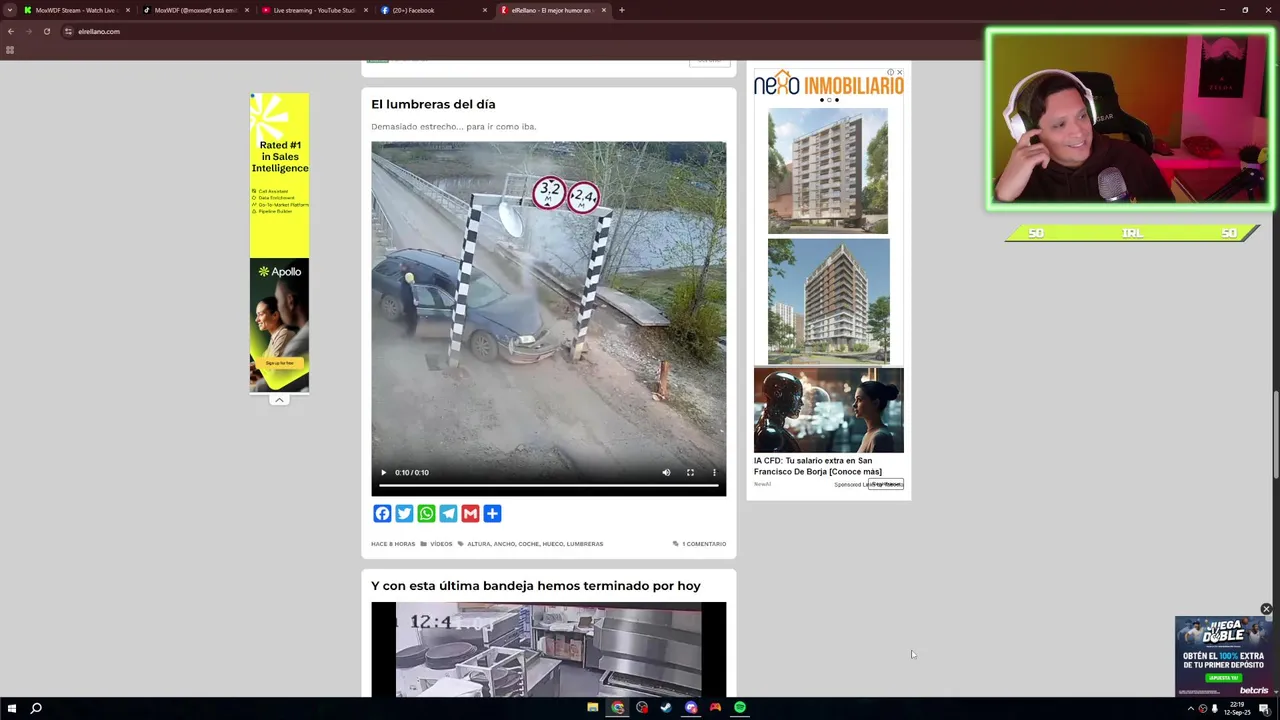1280x720 pixels.
Task: Close the MoxWDF TikTok tab
Action: pyautogui.click(x=247, y=10)
